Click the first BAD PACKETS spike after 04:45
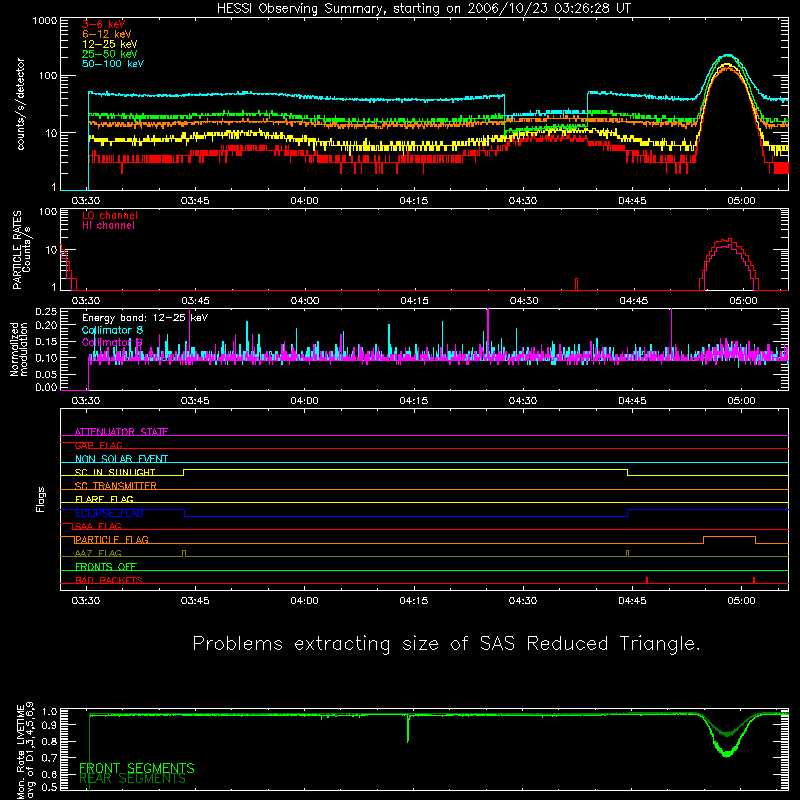The height and width of the screenshot is (800, 800). pyautogui.click(x=647, y=580)
